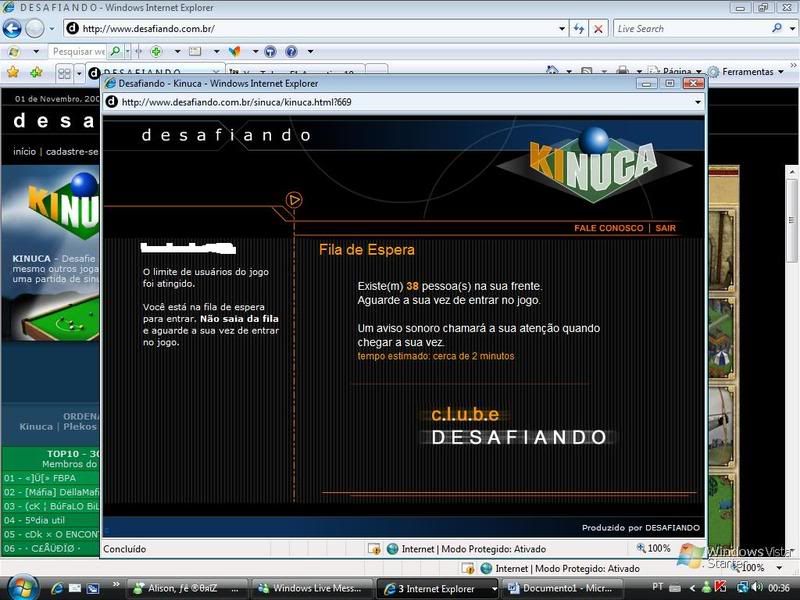Image resolution: width=800 pixels, height=600 pixels.
Task: Click the RSS feed icon
Action: (585, 71)
